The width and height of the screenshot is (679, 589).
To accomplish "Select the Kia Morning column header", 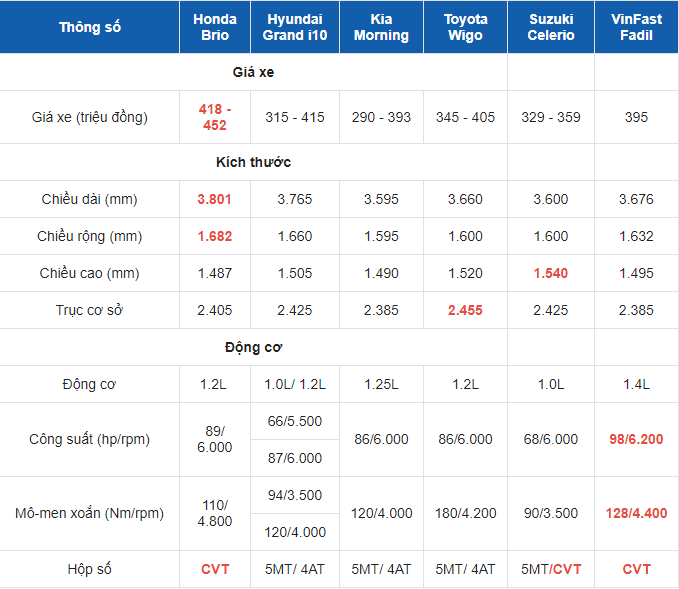I will coord(381,27).
